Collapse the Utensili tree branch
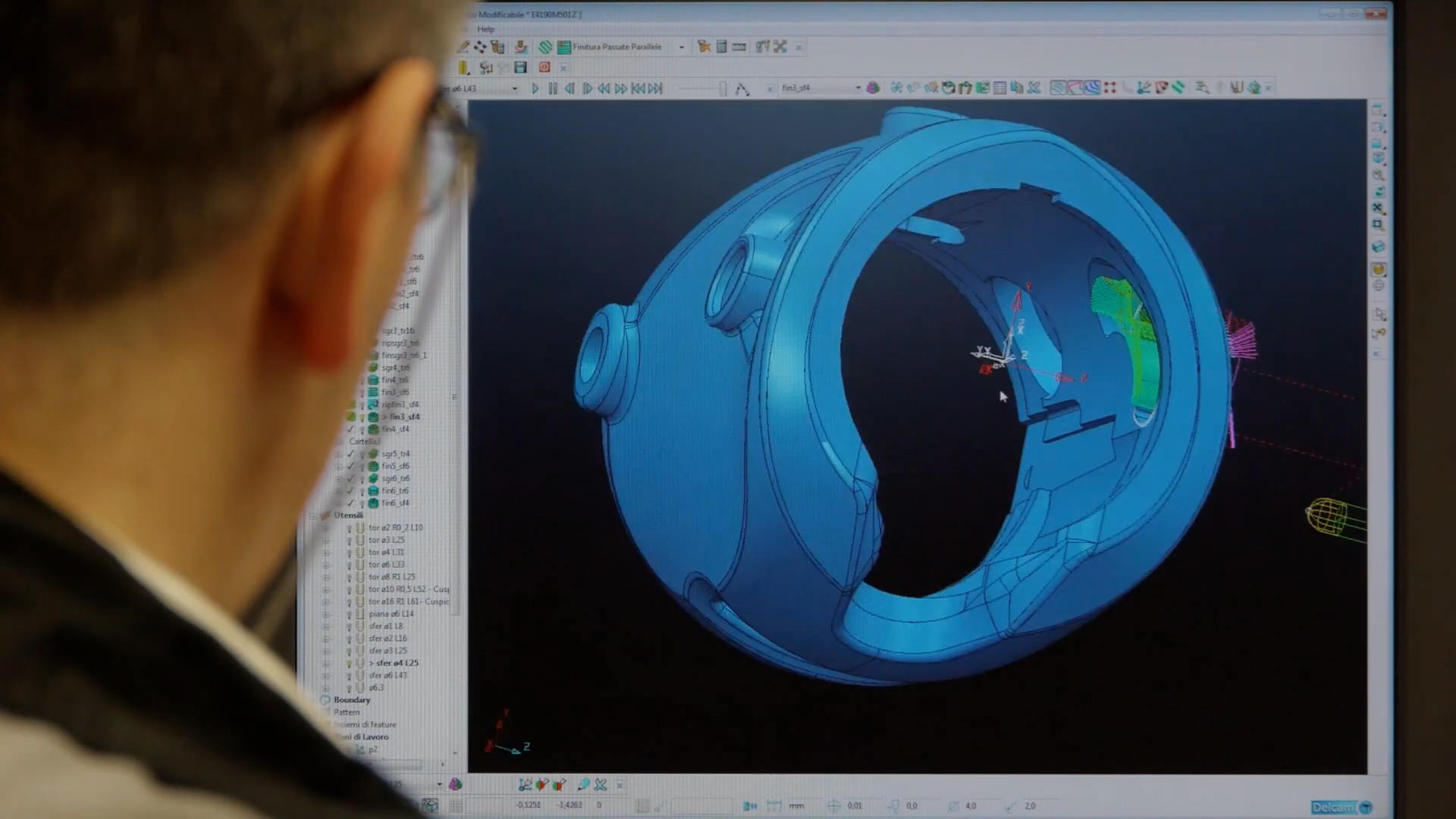 (x=312, y=516)
